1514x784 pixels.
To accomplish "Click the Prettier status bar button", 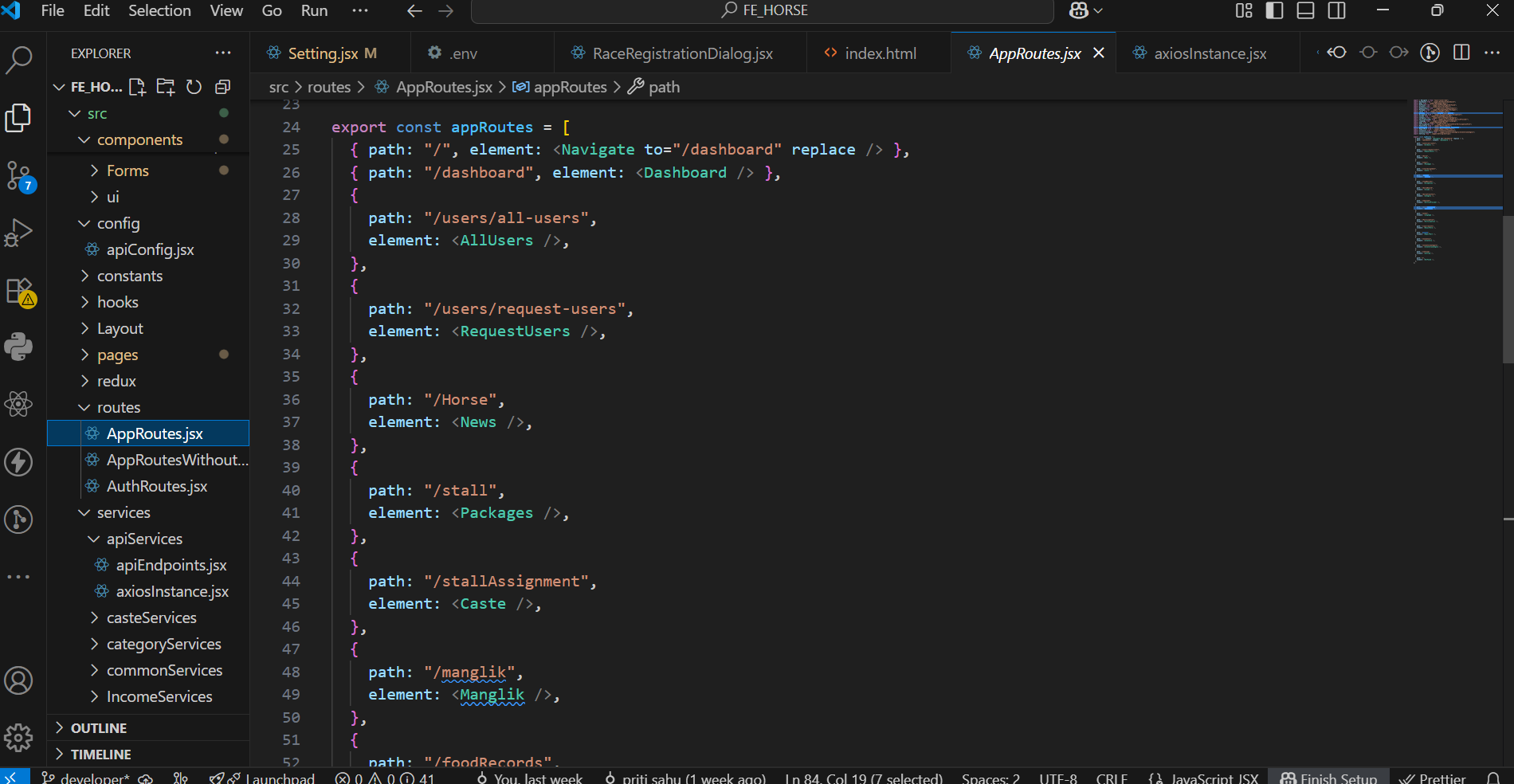I will [1434, 778].
